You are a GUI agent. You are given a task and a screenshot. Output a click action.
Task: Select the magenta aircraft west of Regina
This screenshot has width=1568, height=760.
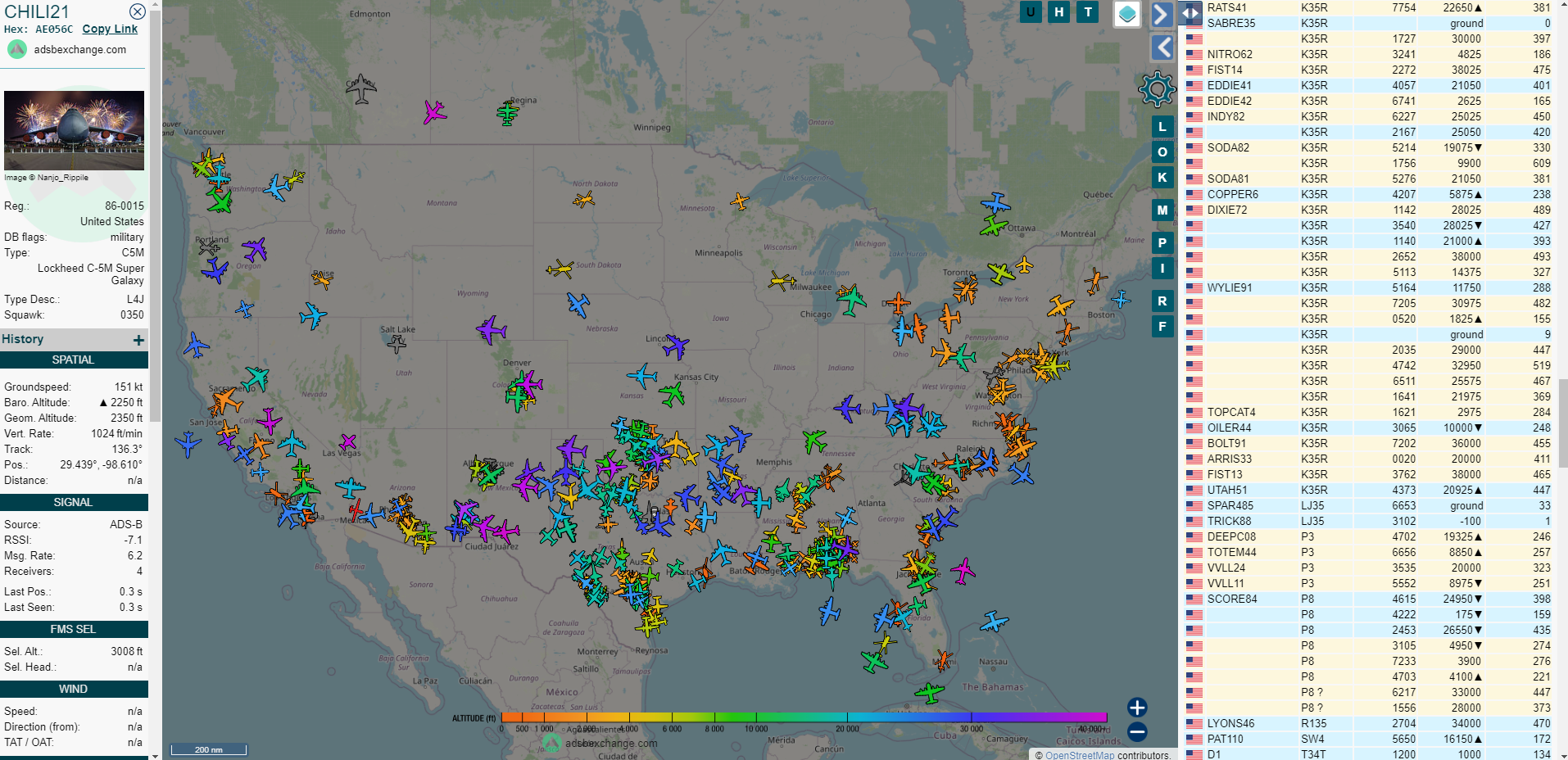[434, 112]
